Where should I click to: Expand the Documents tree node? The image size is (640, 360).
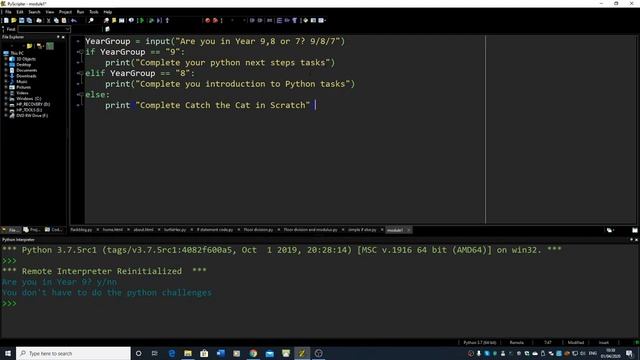tap(6, 70)
